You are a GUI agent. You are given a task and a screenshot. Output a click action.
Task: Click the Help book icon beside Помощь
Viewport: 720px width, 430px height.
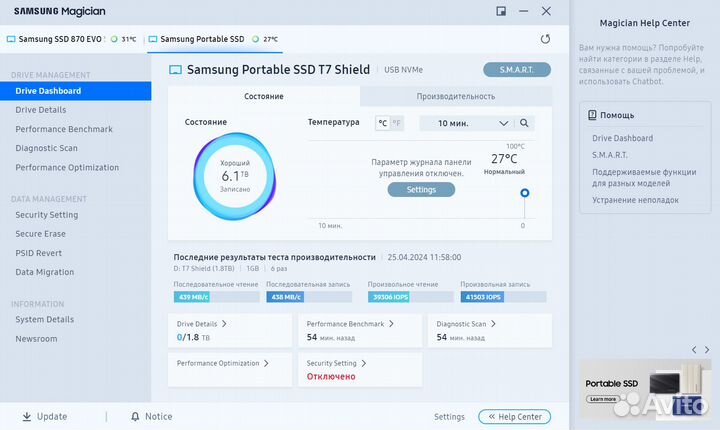[592, 115]
